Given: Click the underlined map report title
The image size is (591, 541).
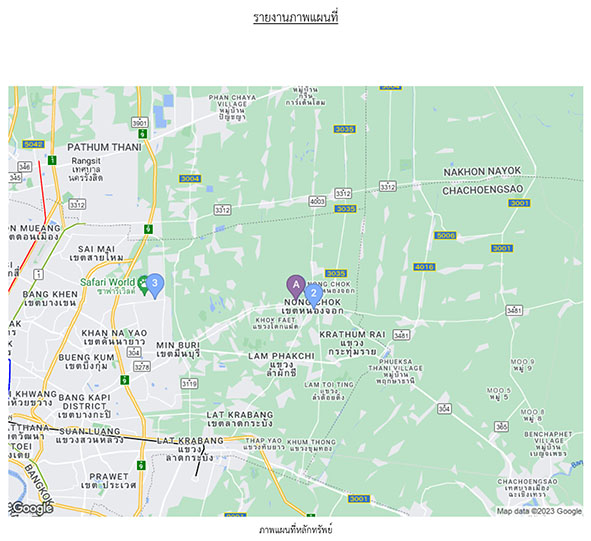Looking at the screenshot, I should click(296, 18).
